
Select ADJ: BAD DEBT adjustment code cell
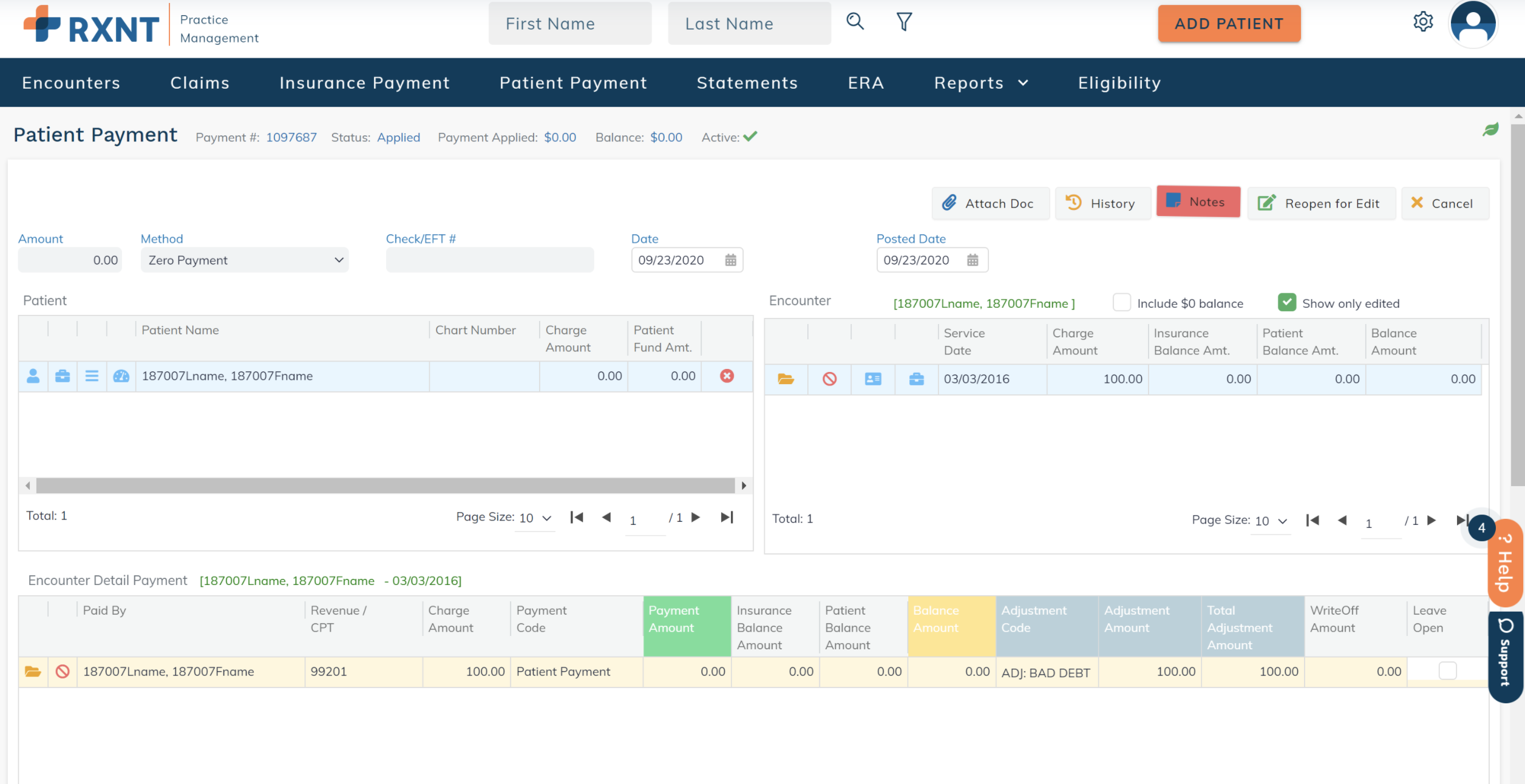(x=1047, y=672)
